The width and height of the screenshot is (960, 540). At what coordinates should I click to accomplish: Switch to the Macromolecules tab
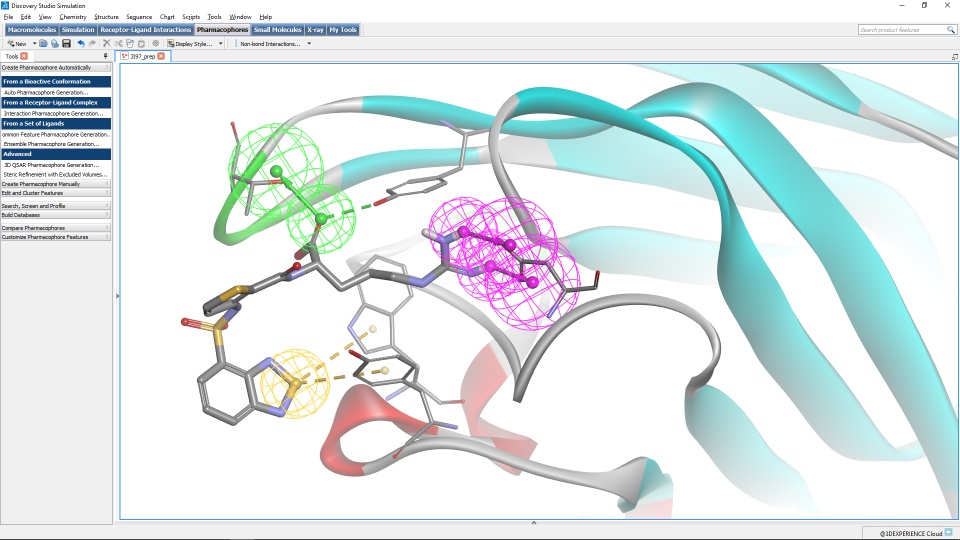(32, 29)
